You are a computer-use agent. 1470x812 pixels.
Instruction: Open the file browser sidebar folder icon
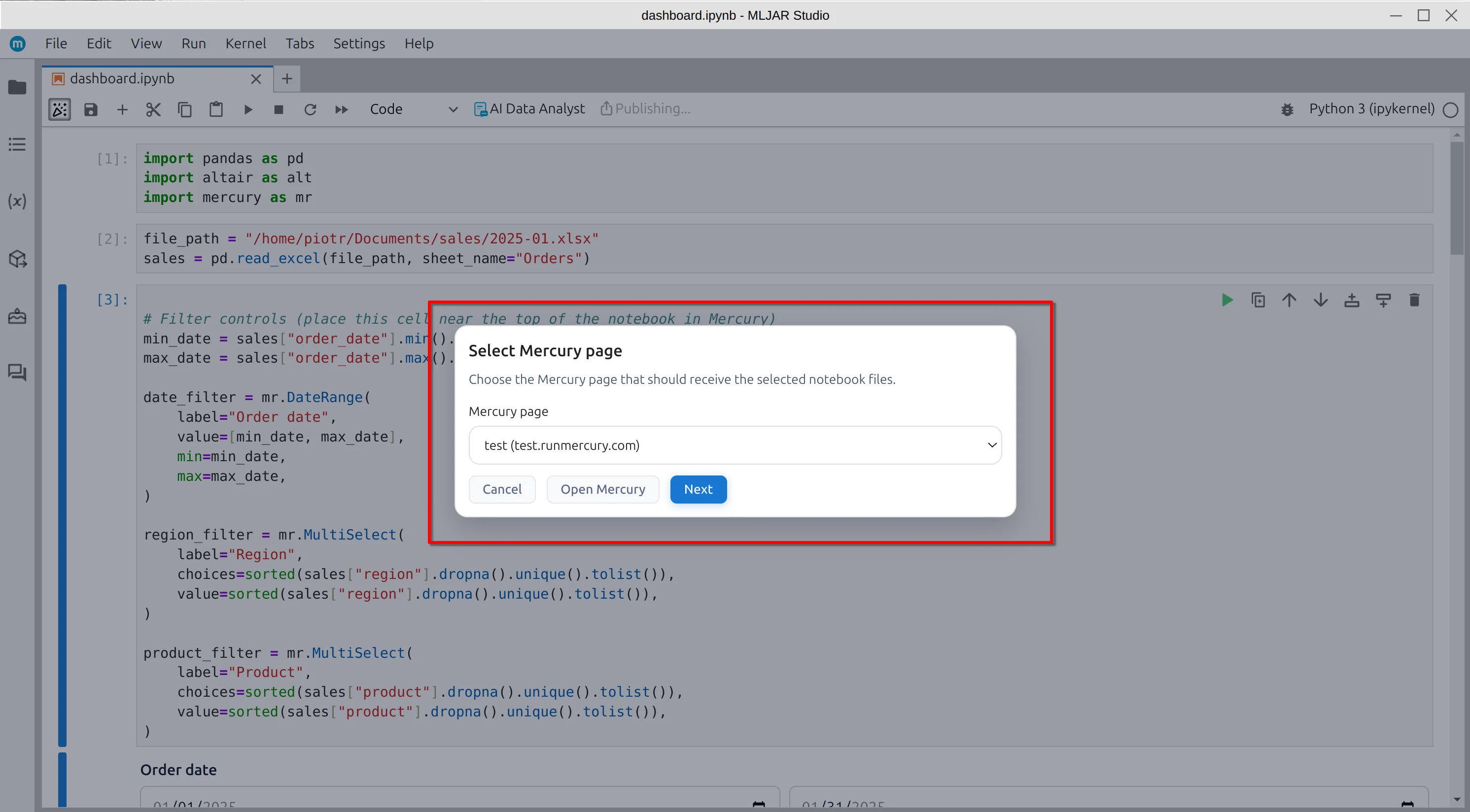click(x=17, y=87)
